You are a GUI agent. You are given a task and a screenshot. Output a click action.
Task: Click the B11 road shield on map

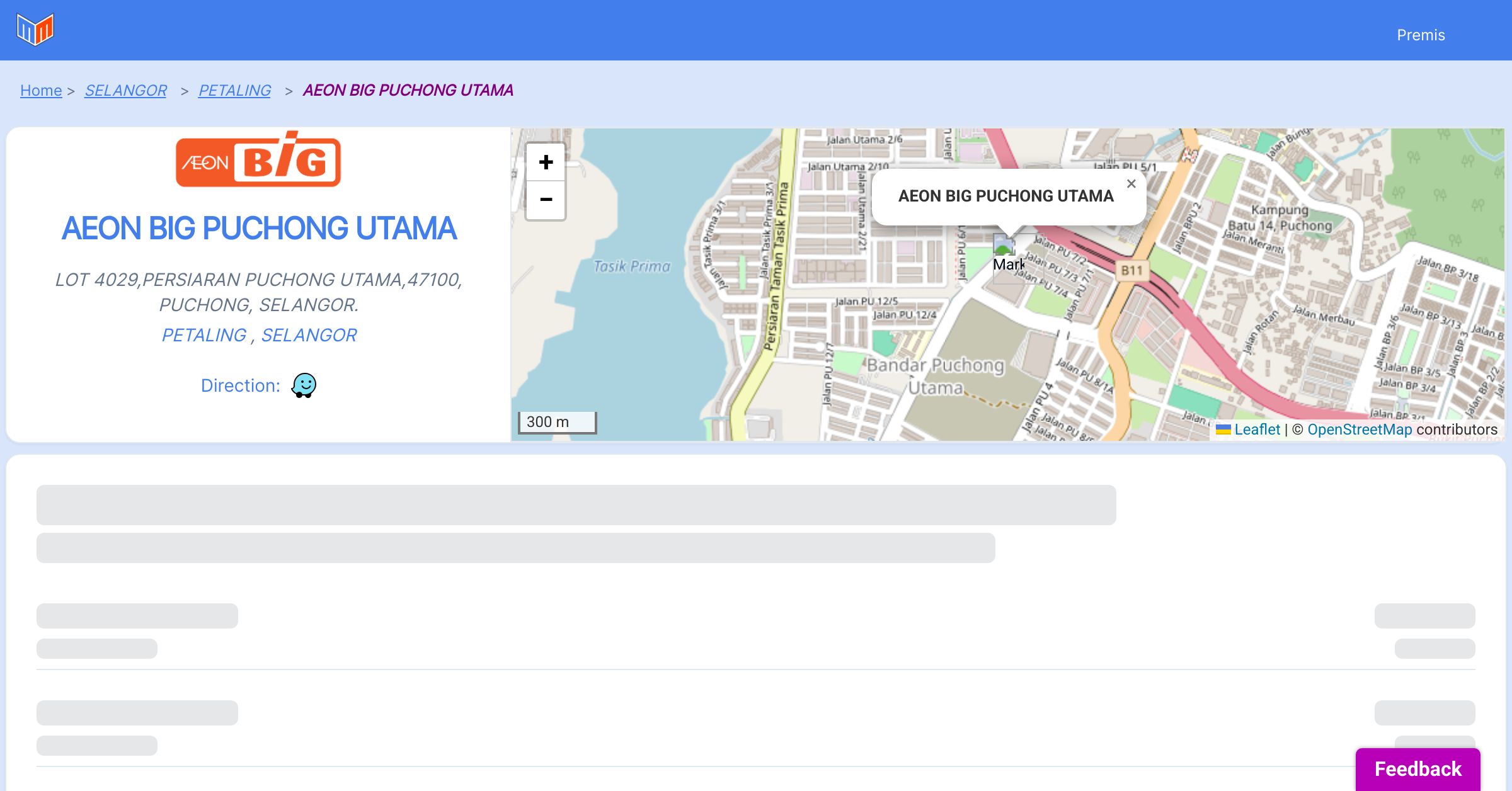click(1131, 271)
